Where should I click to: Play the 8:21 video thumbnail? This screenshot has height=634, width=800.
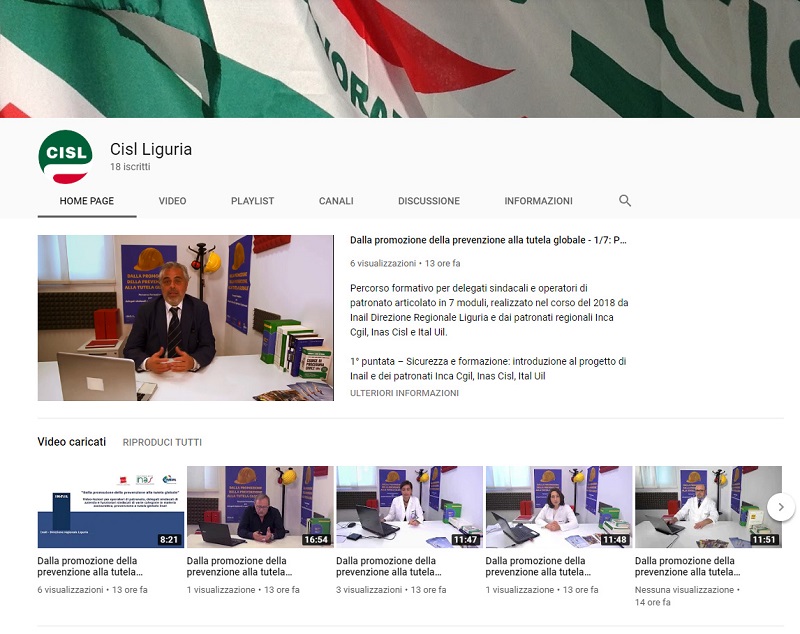coord(111,507)
